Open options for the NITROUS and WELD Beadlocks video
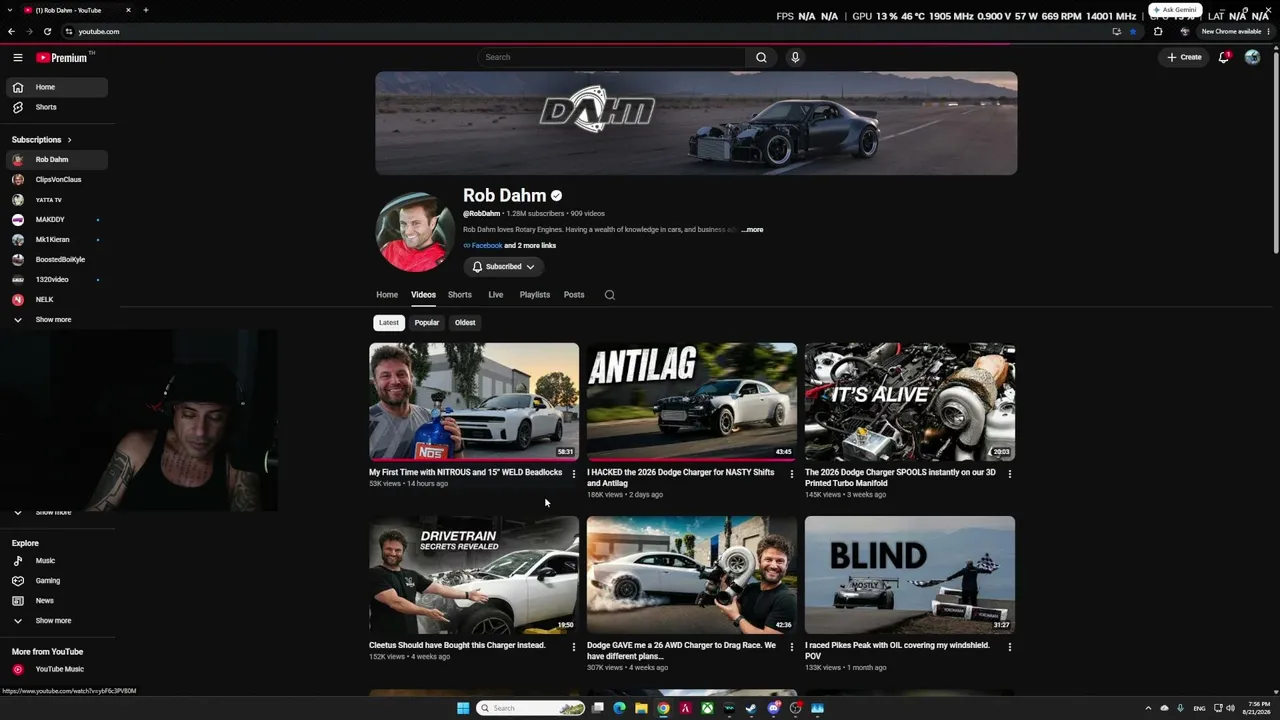The height and width of the screenshot is (720, 1280). 574,474
